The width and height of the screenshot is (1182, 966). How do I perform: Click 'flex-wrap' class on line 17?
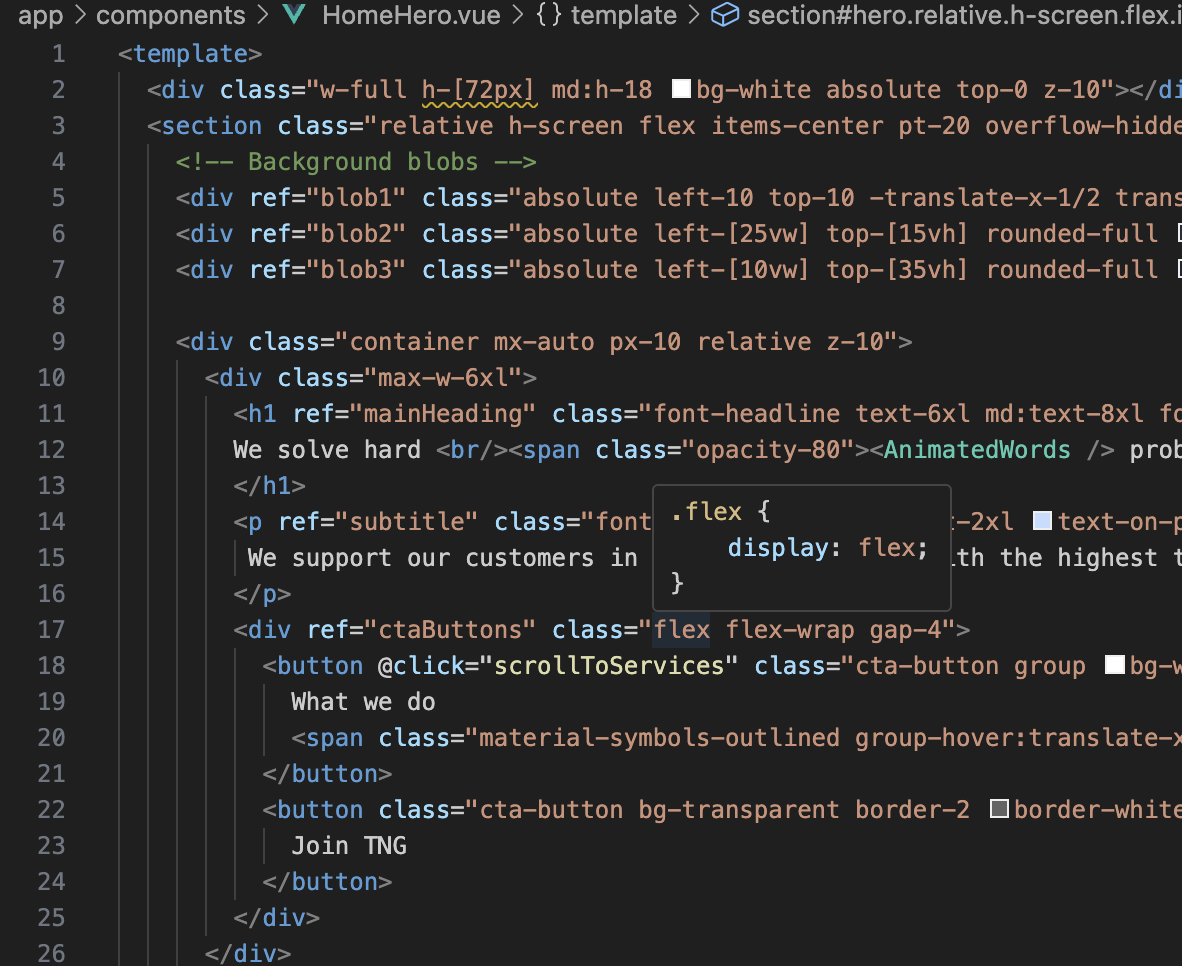click(790, 630)
